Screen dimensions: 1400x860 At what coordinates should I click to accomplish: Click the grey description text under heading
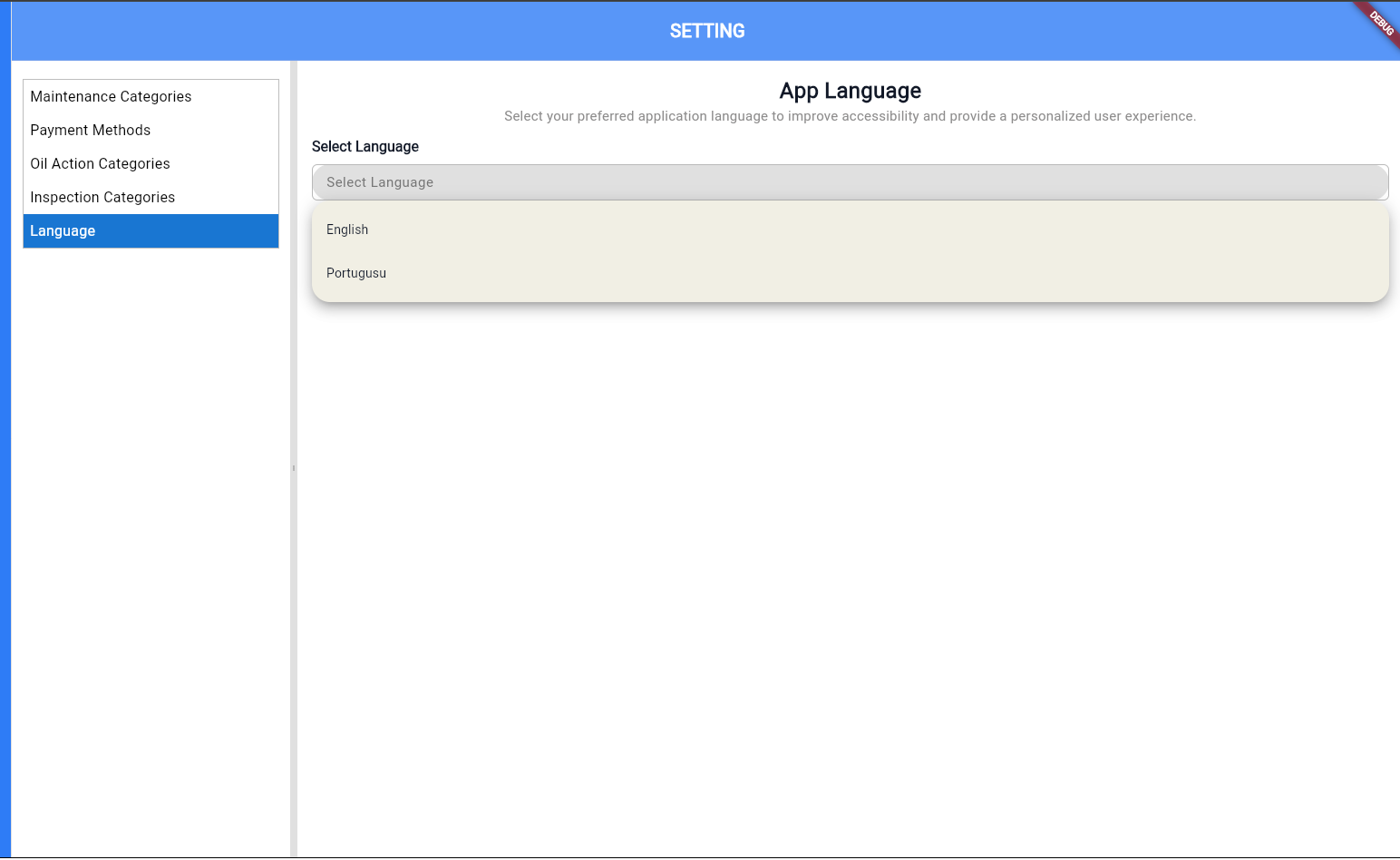[x=850, y=116]
